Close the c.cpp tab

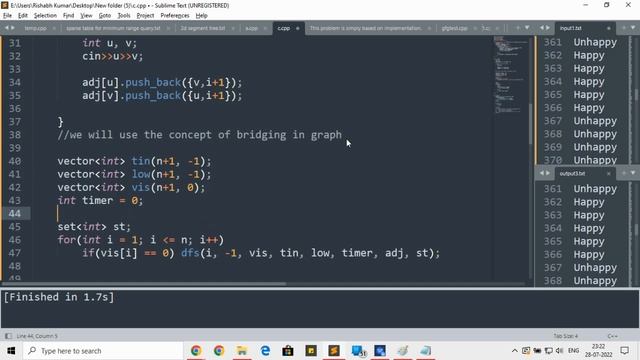point(298,28)
